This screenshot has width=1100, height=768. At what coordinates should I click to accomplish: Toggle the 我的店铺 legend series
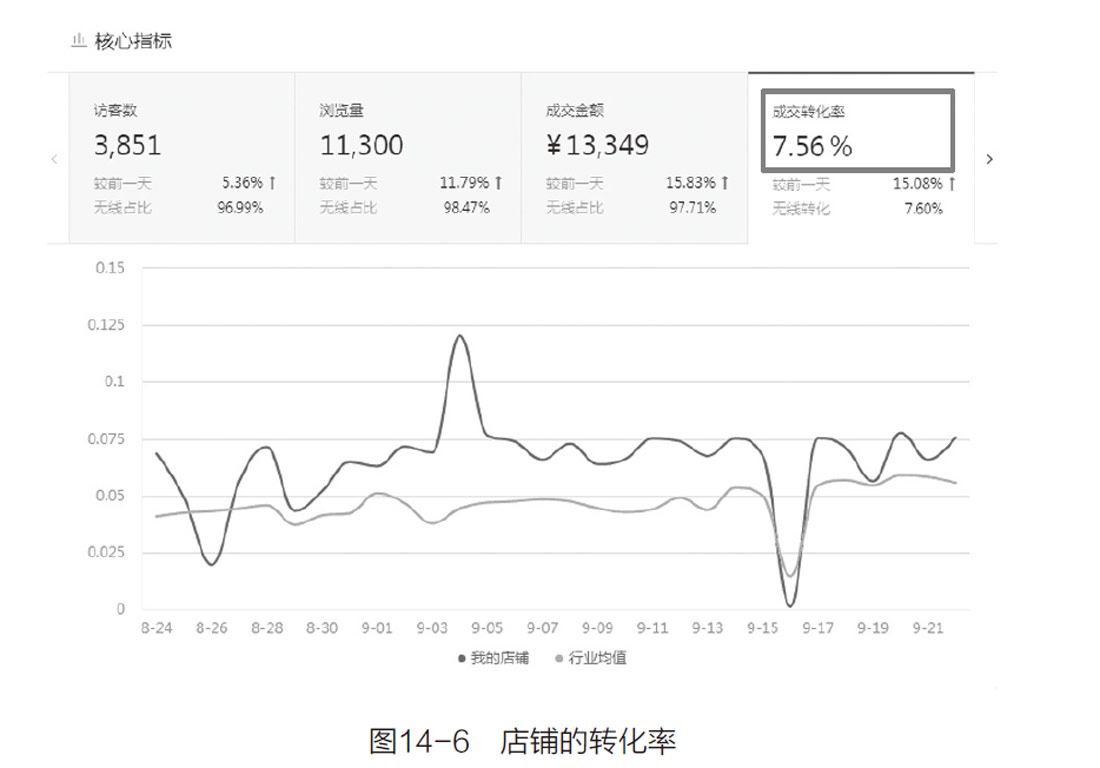click(493, 658)
